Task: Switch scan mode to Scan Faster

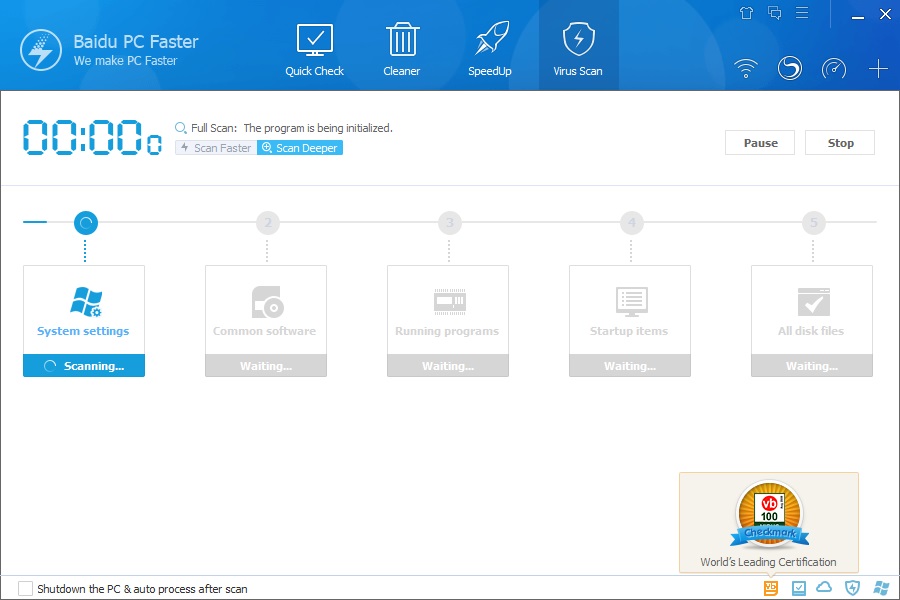Action: point(214,147)
